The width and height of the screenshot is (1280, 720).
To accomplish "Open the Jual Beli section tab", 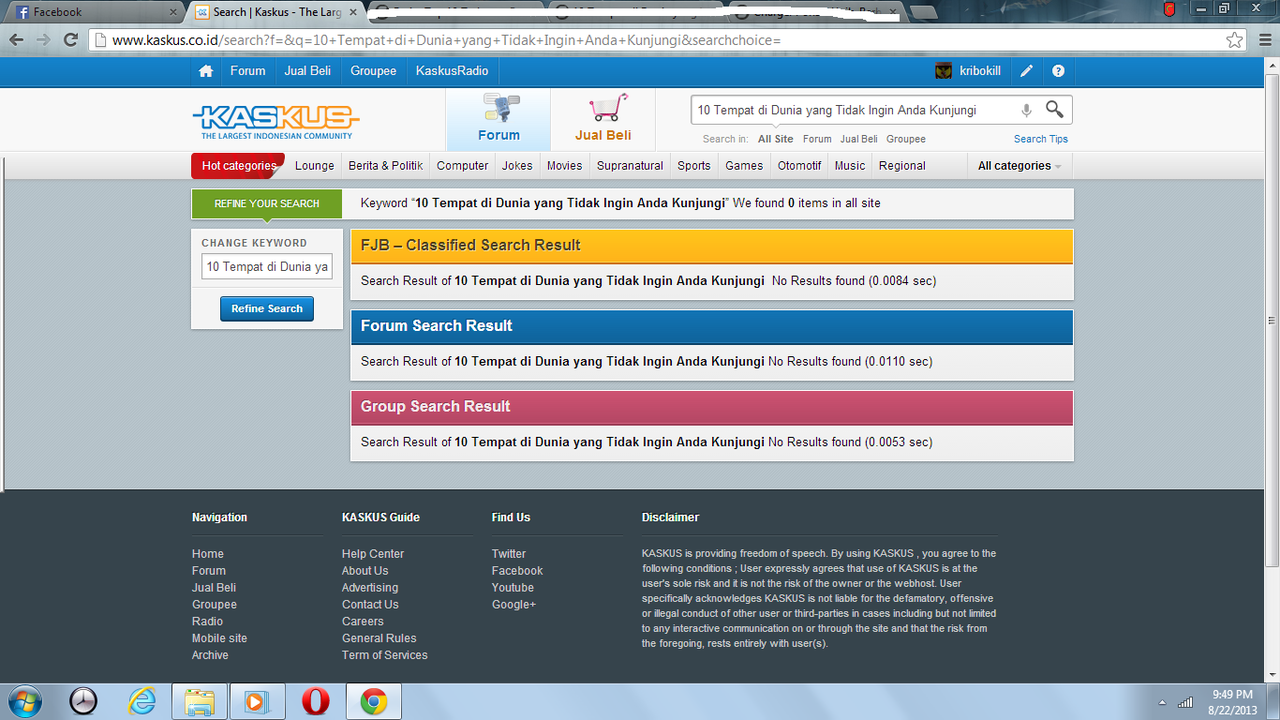I will (x=603, y=120).
